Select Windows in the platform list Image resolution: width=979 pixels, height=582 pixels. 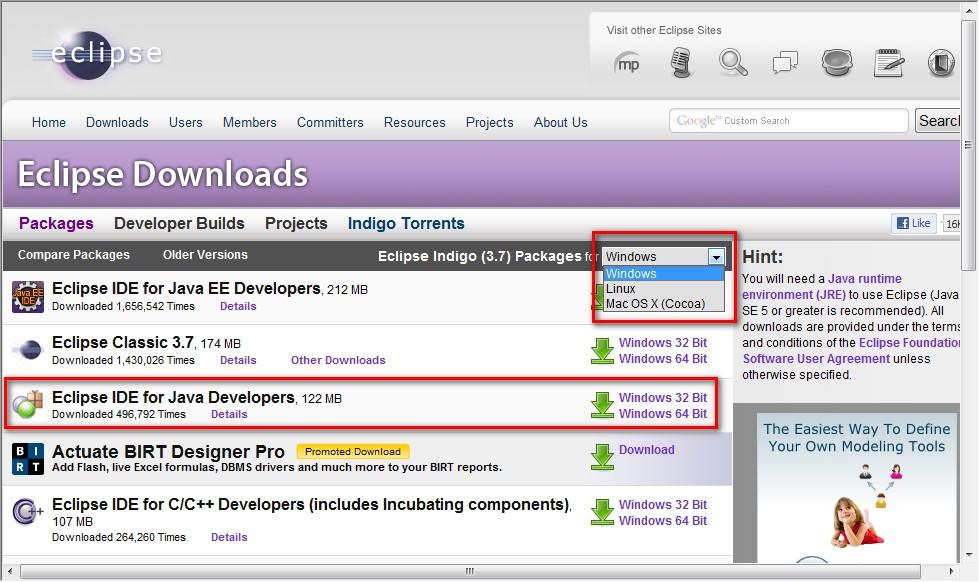664,274
